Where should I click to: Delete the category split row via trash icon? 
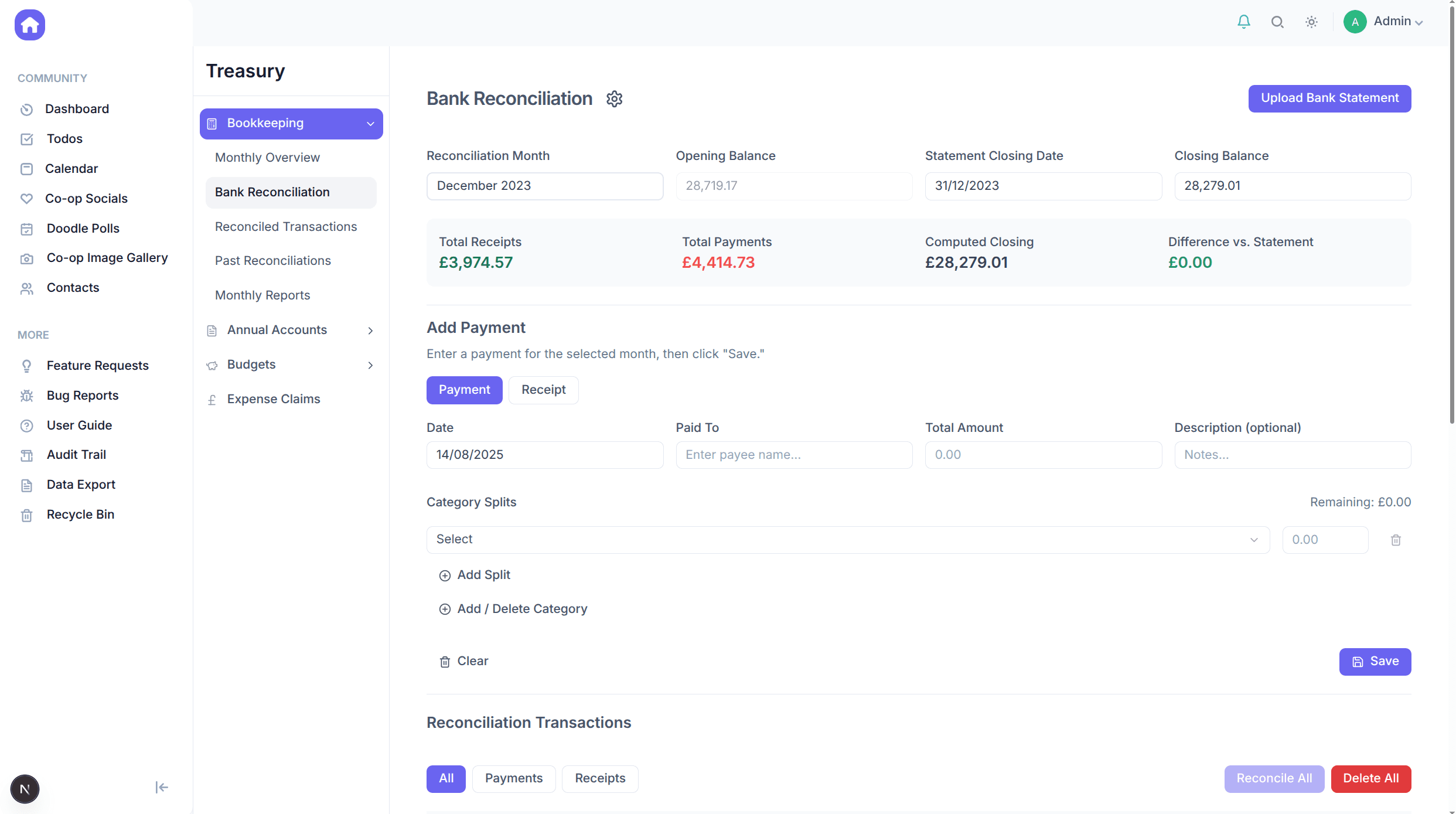point(1396,540)
